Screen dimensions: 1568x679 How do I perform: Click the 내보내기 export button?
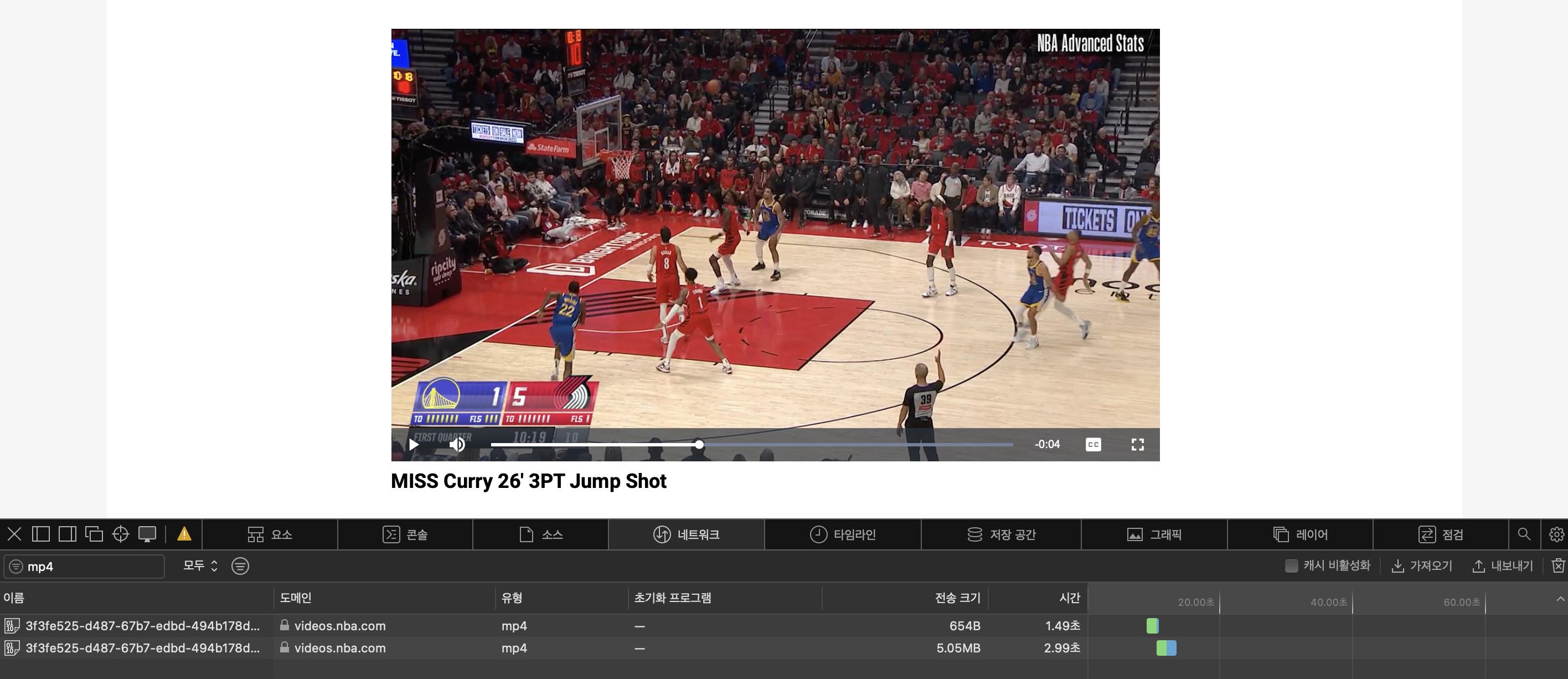1502,565
